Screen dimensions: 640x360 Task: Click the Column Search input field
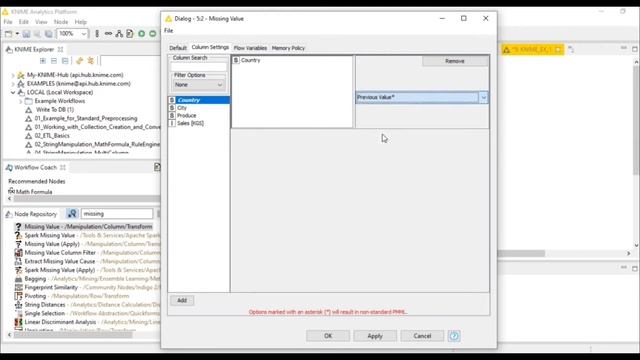(198, 67)
